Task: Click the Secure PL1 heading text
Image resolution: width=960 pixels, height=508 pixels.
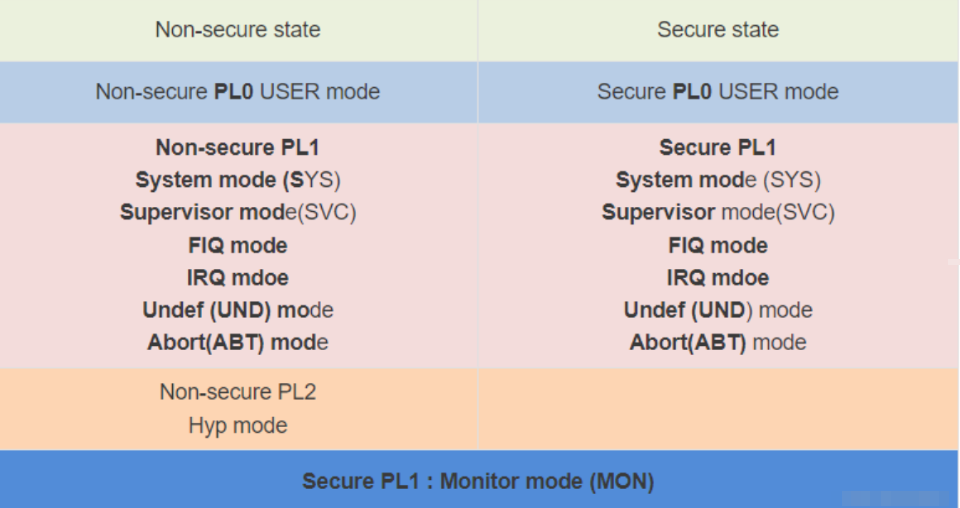Action: [718, 148]
